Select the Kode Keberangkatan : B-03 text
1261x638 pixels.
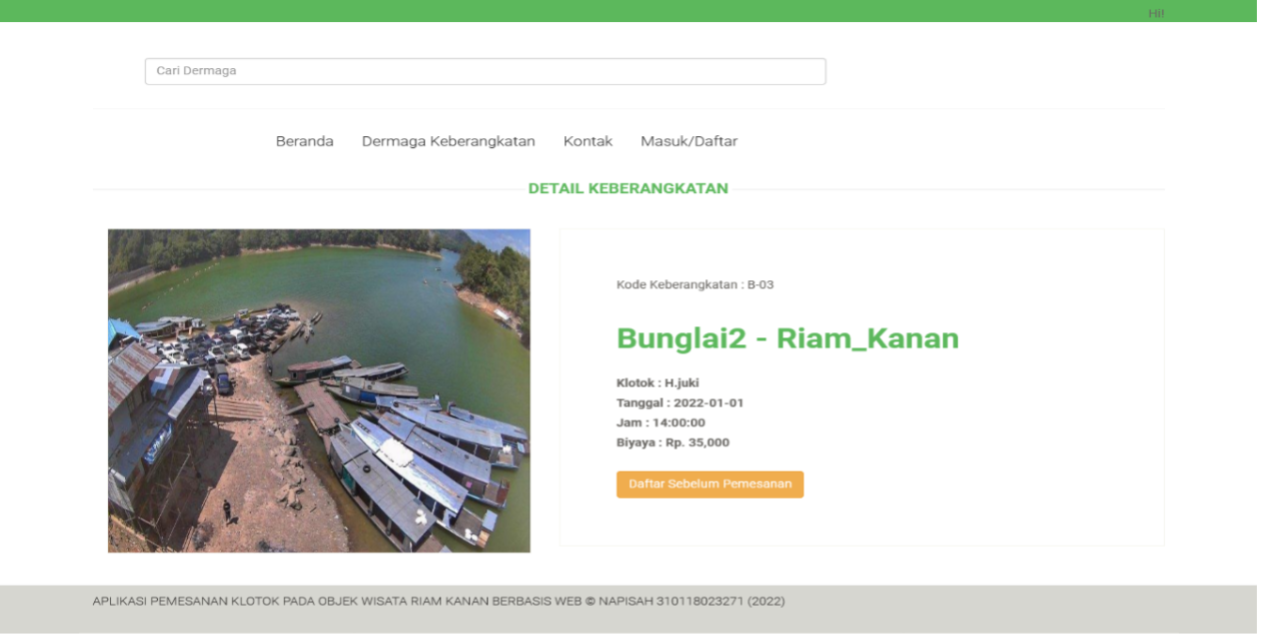click(695, 285)
